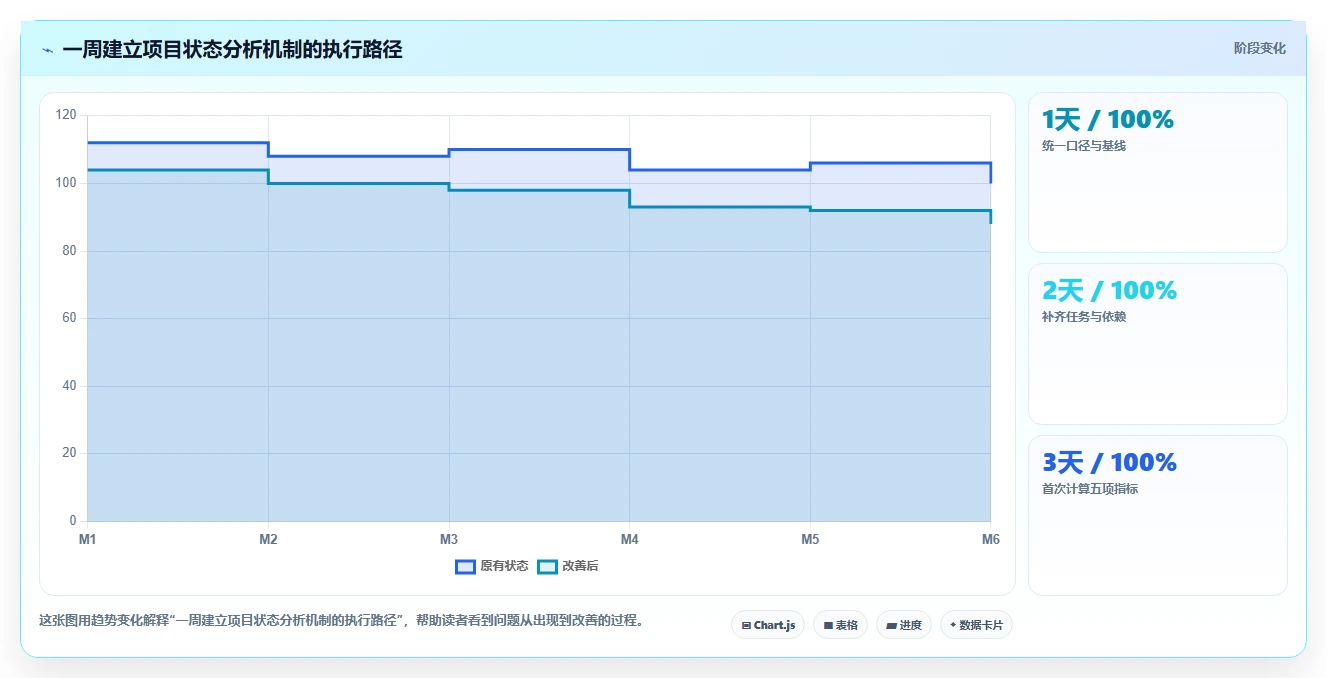This screenshot has height=678, width=1327.
Task: Select the 数据卡片 tag
Action: [x=976, y=625]
